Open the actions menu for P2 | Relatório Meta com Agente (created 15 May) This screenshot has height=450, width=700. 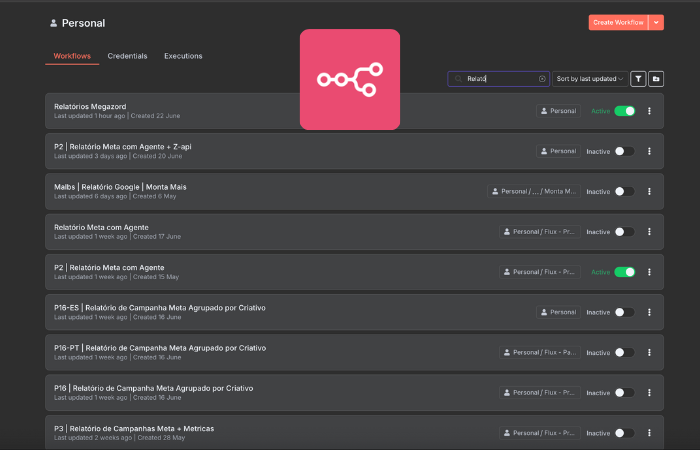point(649,272)
